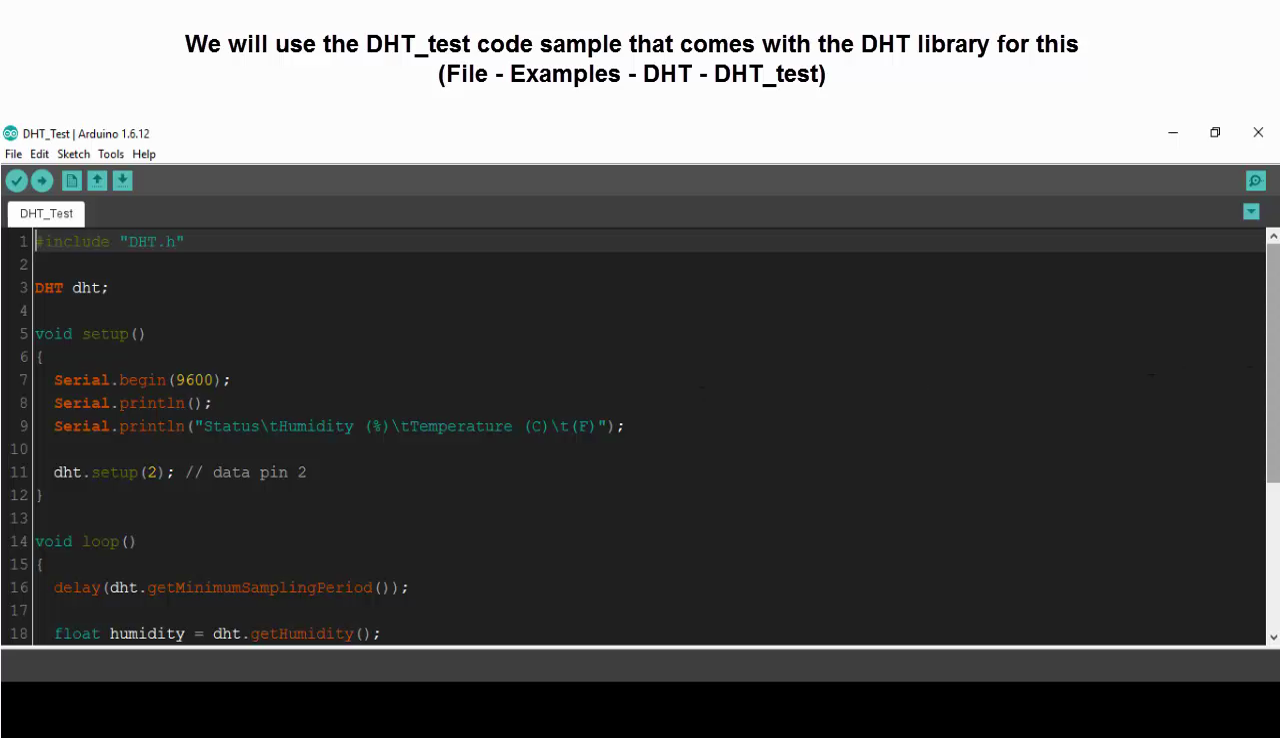1280x738 pixels.
Task: Click the Open sketch up-arrow icon
Action: (97, 181)
